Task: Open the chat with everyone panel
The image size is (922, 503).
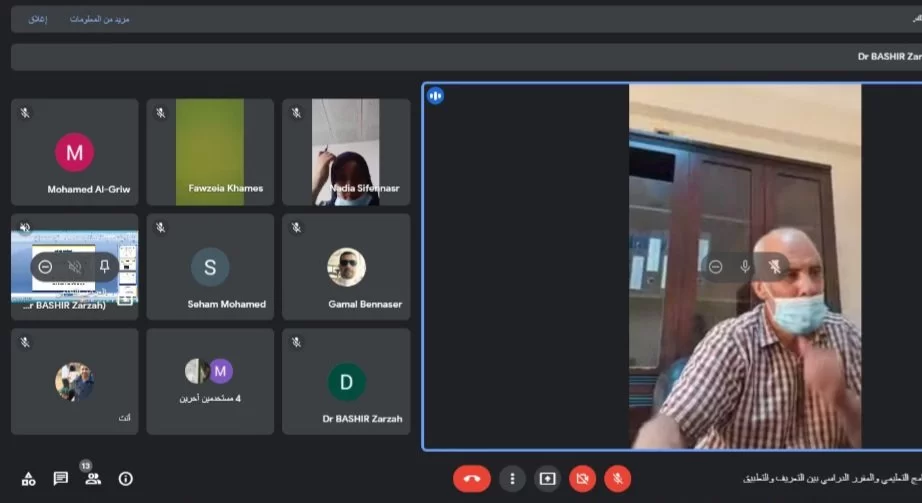Action: click(61, 479)
